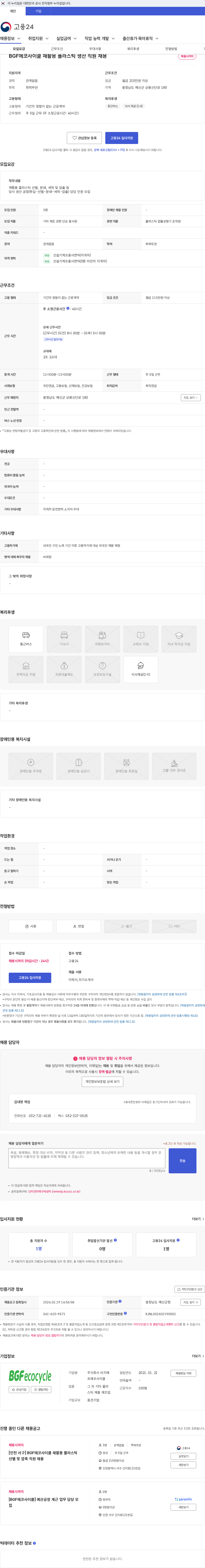Click the 고용24 logo
205x1568 pixels.
tap(17, 27)
